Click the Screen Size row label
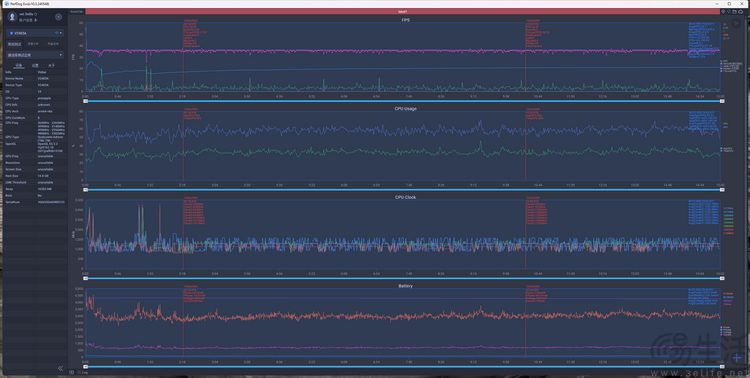Image resolution: width=750 pixels, height=378 pixels. pos(13,169)
